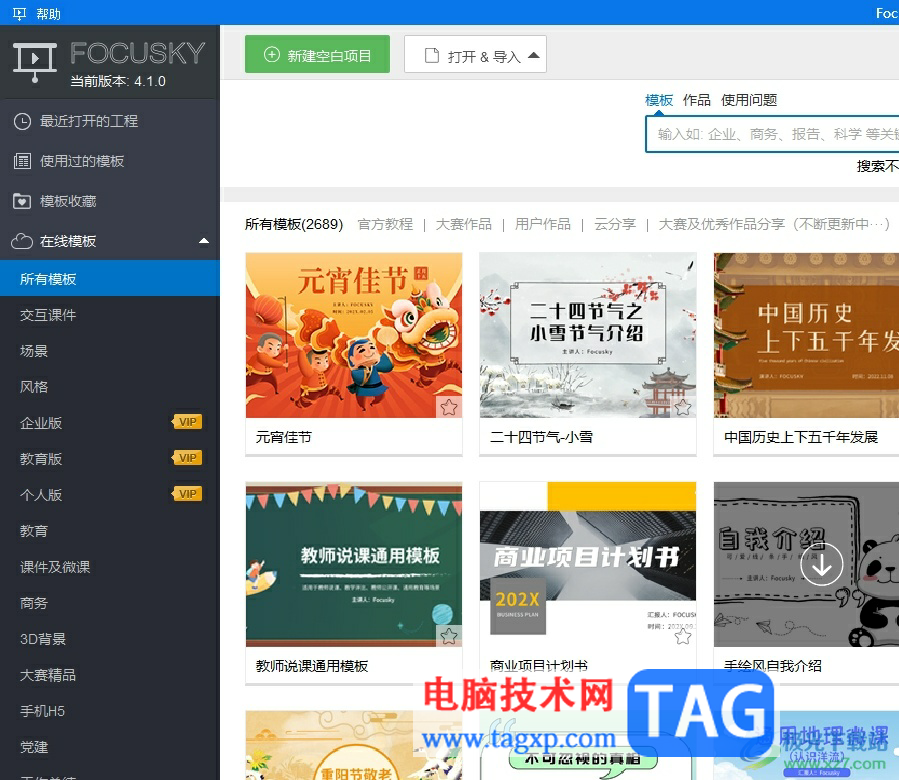Filter by 大赛作品
The image size is (899, 780).
coord(464,224)
